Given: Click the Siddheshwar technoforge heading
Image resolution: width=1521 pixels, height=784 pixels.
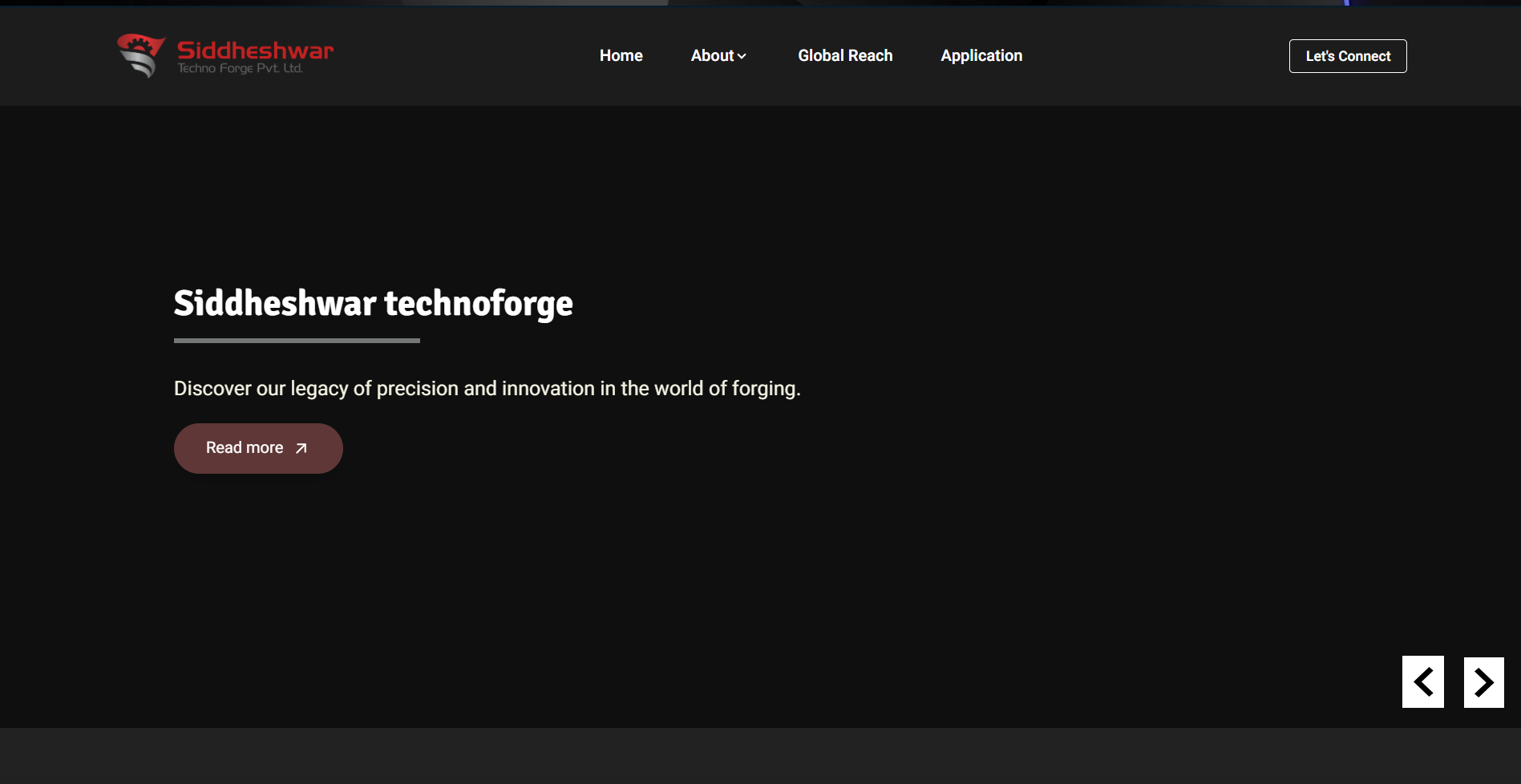Looking at the screenshot, I should tap(374, 304).
